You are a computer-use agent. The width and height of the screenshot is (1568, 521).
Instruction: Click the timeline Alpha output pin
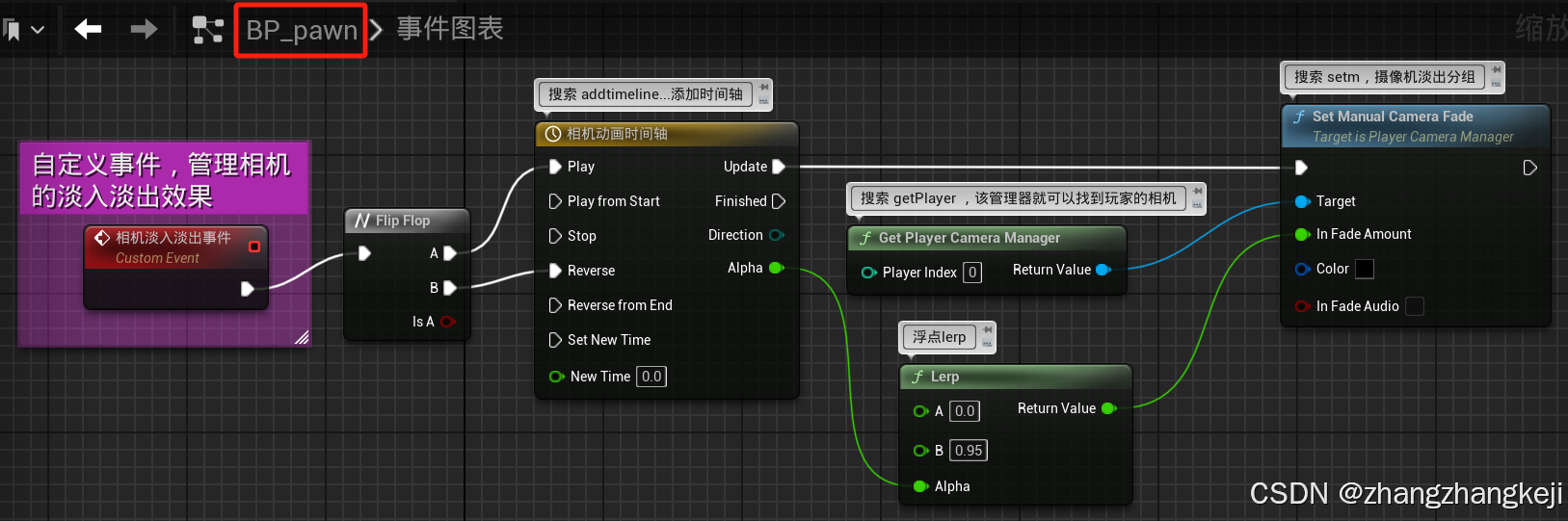click(x=776, y=268)
